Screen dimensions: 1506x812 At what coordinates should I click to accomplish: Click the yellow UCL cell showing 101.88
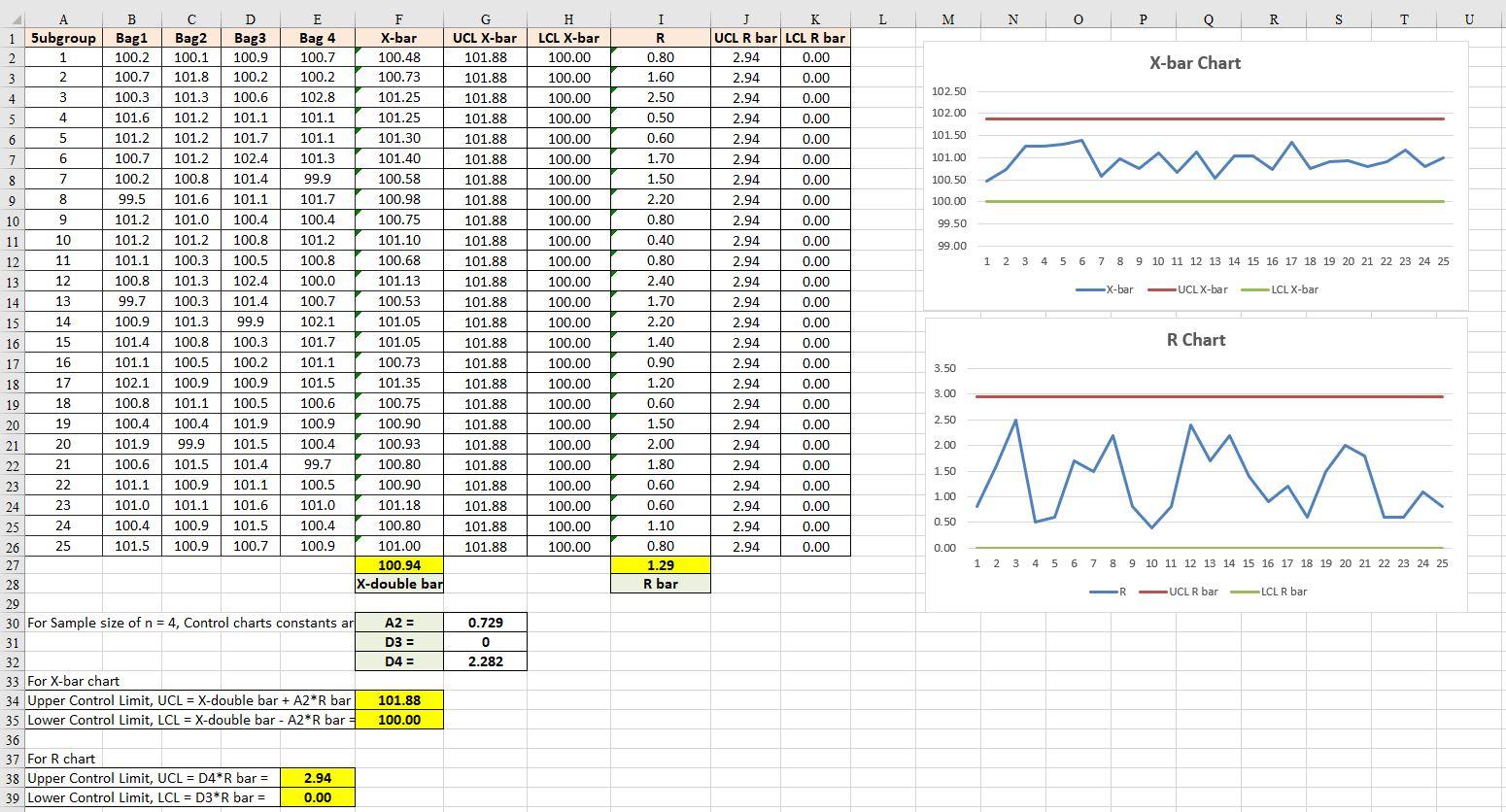coord(399,699)
